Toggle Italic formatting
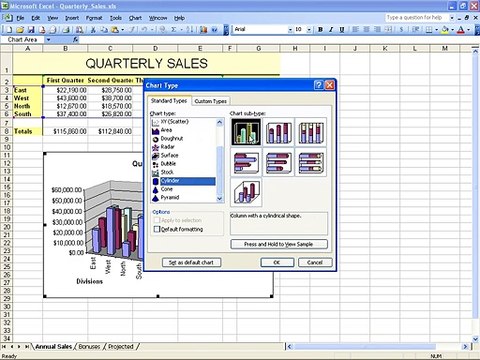The width and height of the screenshot is (480, 360). 331,30
